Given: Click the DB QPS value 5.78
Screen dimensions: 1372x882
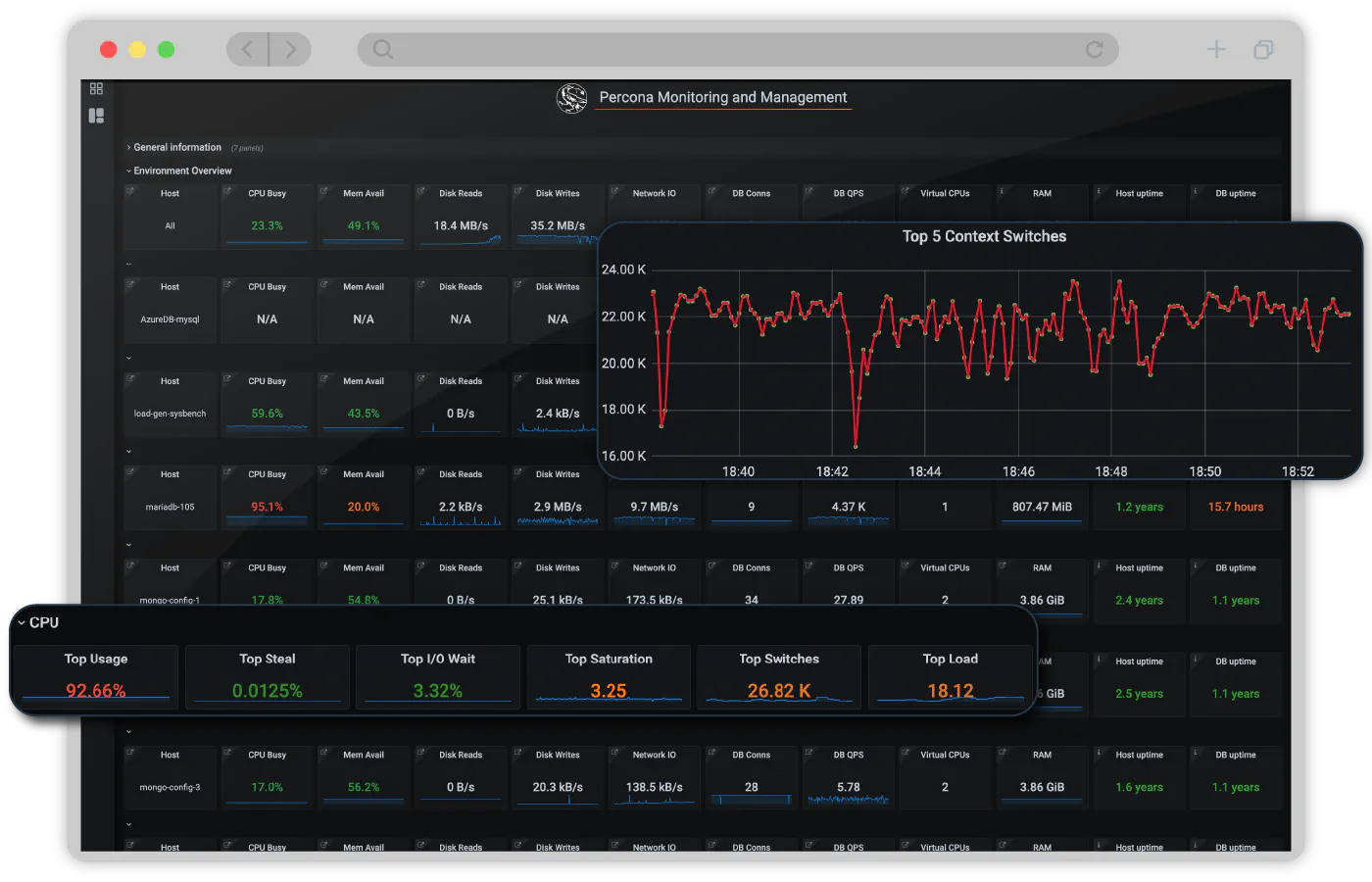Looking at the screenshot, I should 849,787.
